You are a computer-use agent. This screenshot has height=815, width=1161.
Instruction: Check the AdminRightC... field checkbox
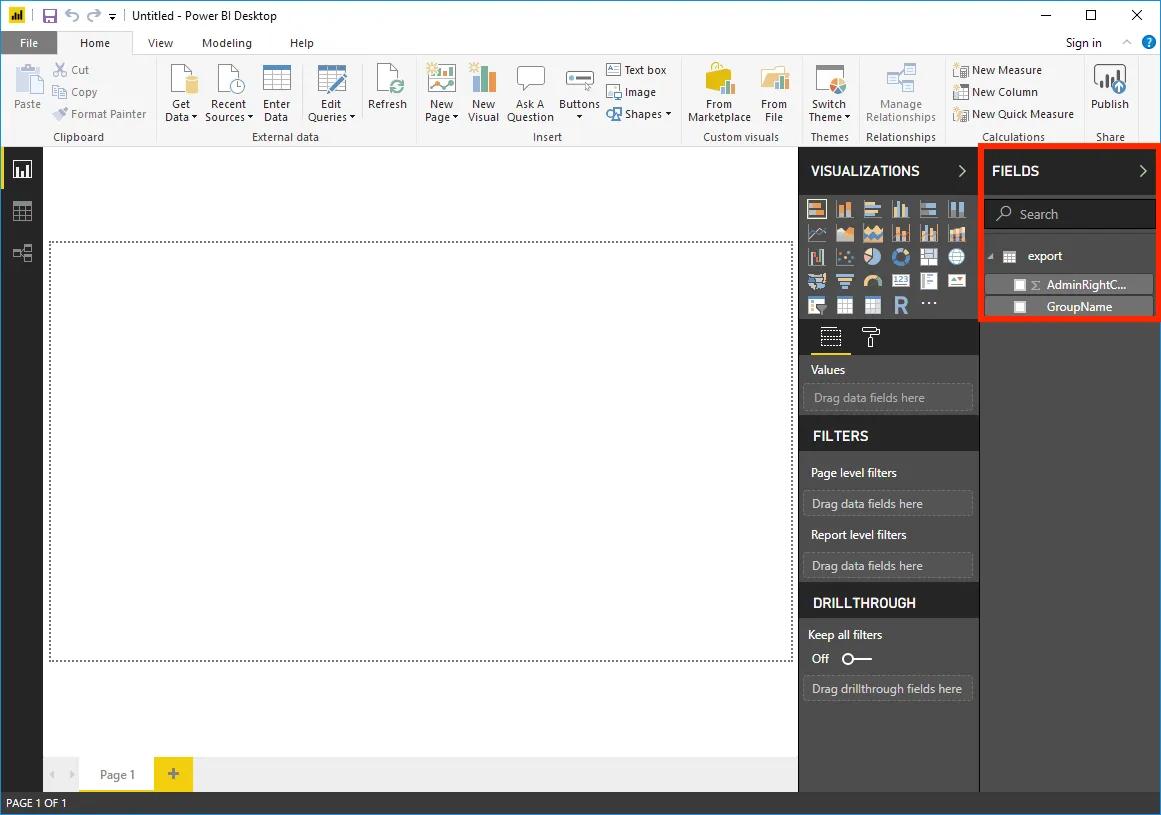[x=1020, y=285]
